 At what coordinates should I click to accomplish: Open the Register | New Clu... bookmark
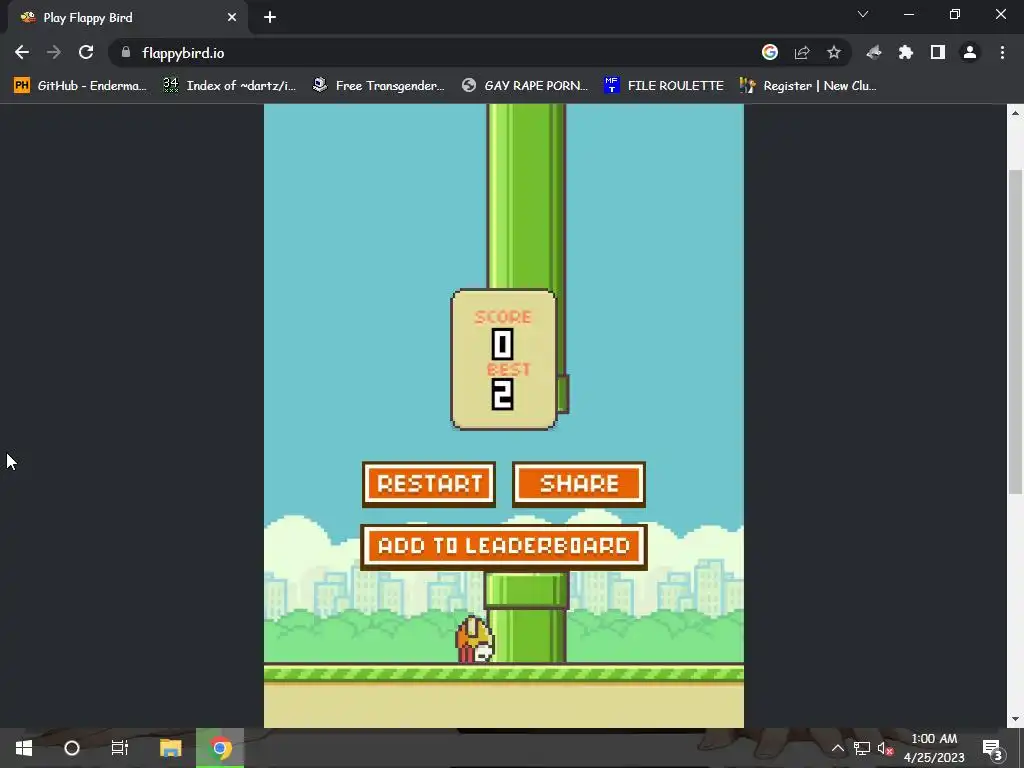click(808, 86)
